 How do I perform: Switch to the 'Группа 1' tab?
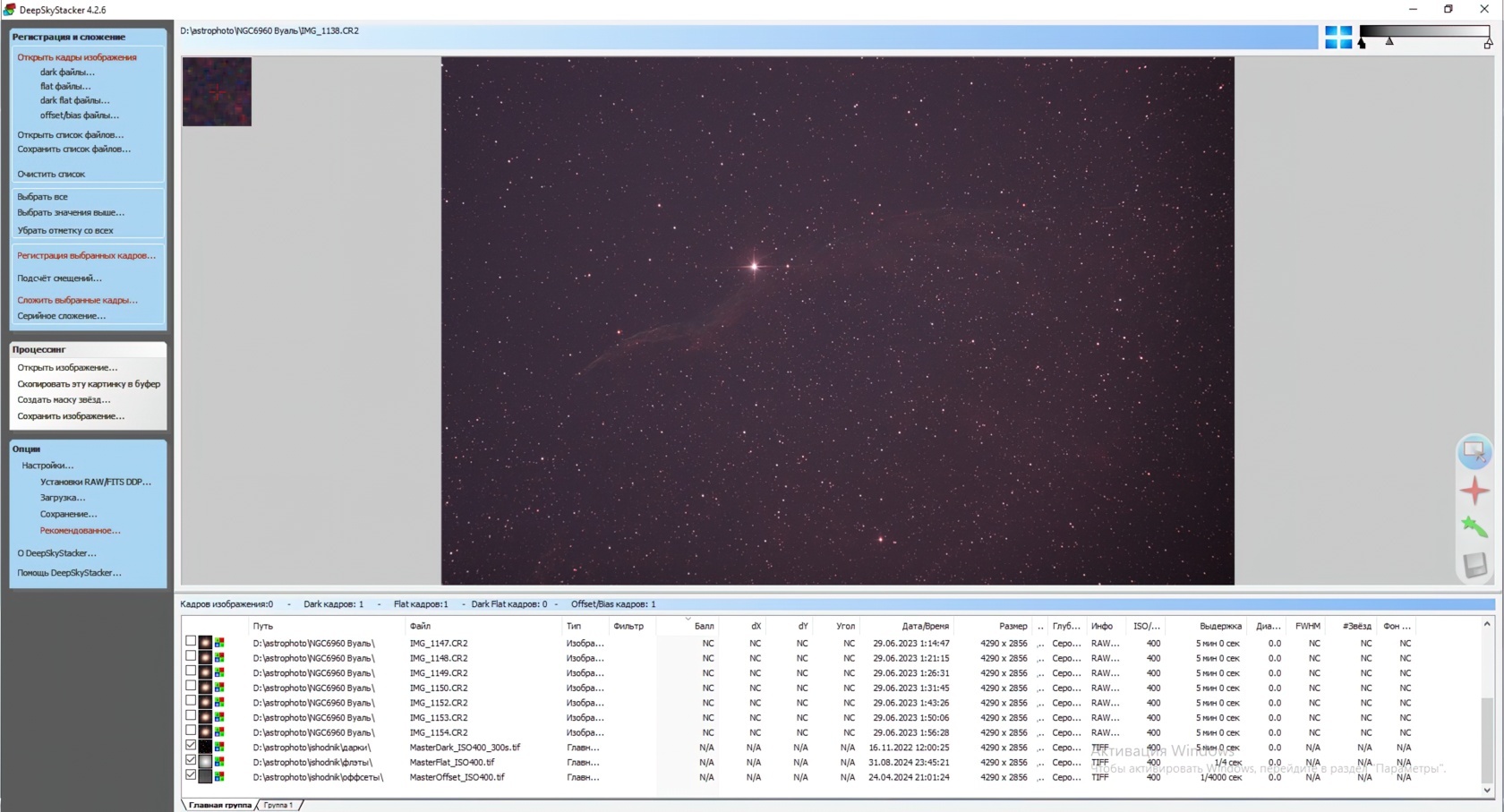click(278, 805)
